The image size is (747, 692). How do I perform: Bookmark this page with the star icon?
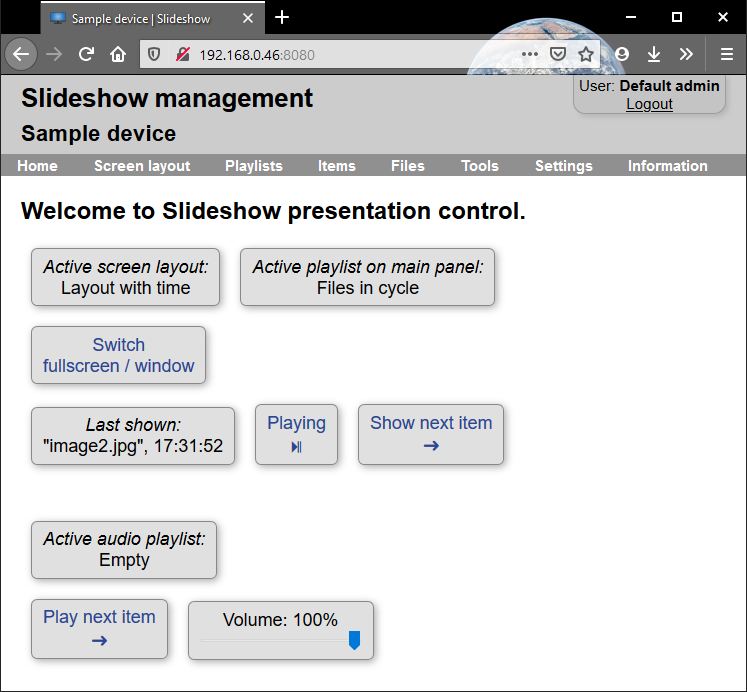(586, 54)
